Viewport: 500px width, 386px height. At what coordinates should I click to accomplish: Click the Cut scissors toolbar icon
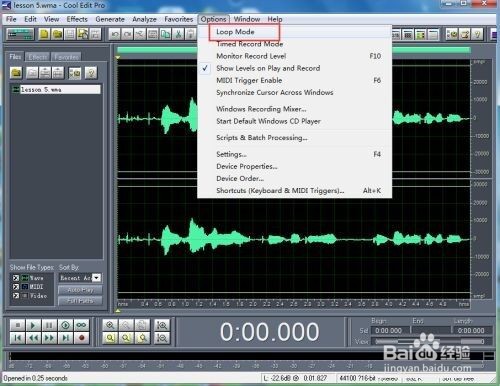coord(178,34)
